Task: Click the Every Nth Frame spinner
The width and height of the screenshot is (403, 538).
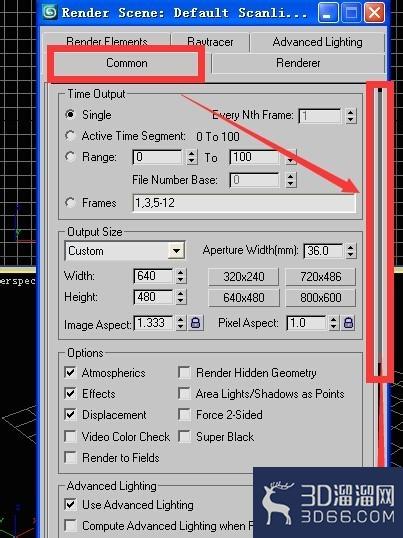Action: click(x=350, y=116)
